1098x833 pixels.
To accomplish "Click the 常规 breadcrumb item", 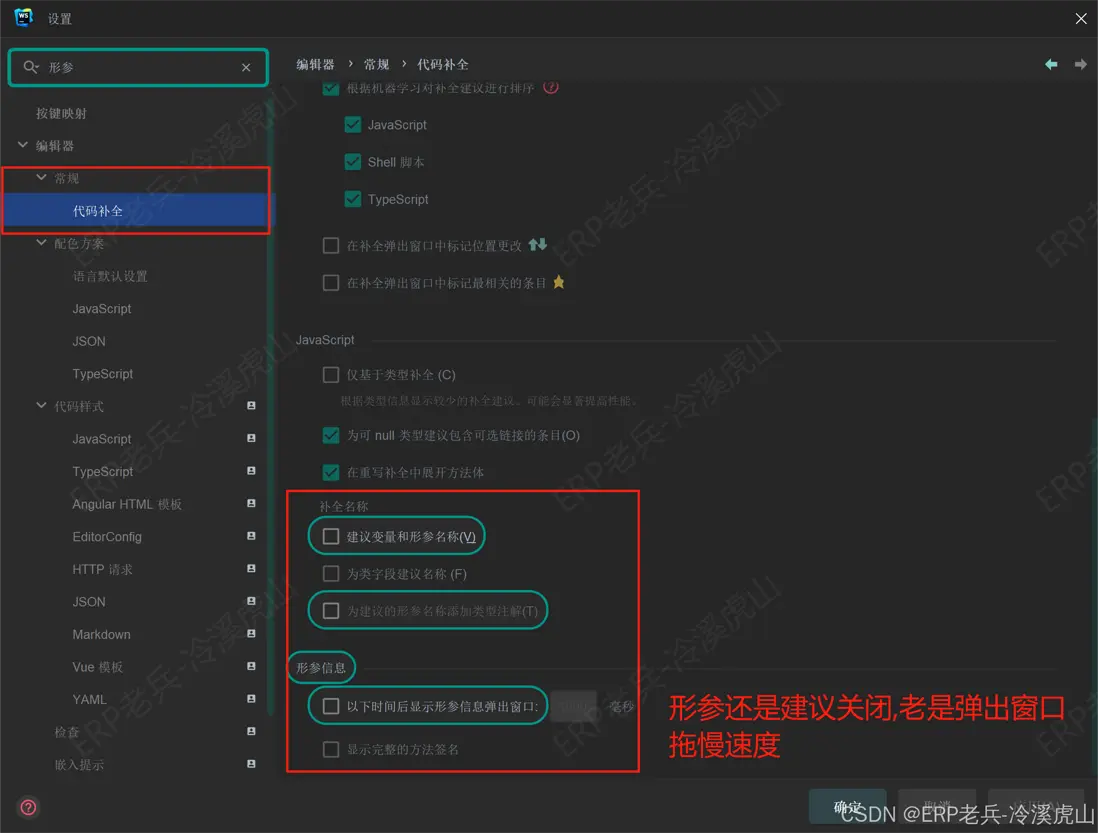I will click(376, 63).
